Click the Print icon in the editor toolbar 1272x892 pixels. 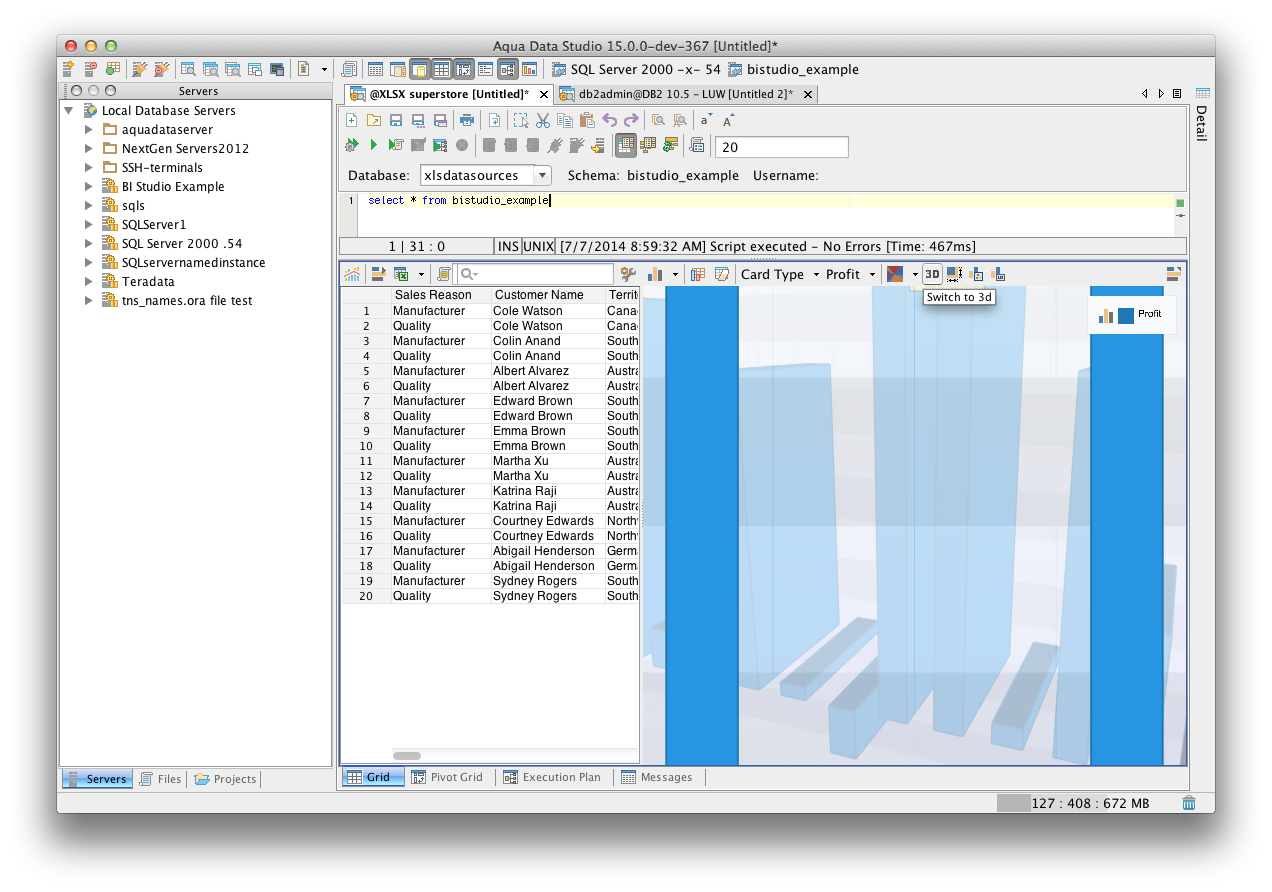pyautogui.click(x=466, y=120)
